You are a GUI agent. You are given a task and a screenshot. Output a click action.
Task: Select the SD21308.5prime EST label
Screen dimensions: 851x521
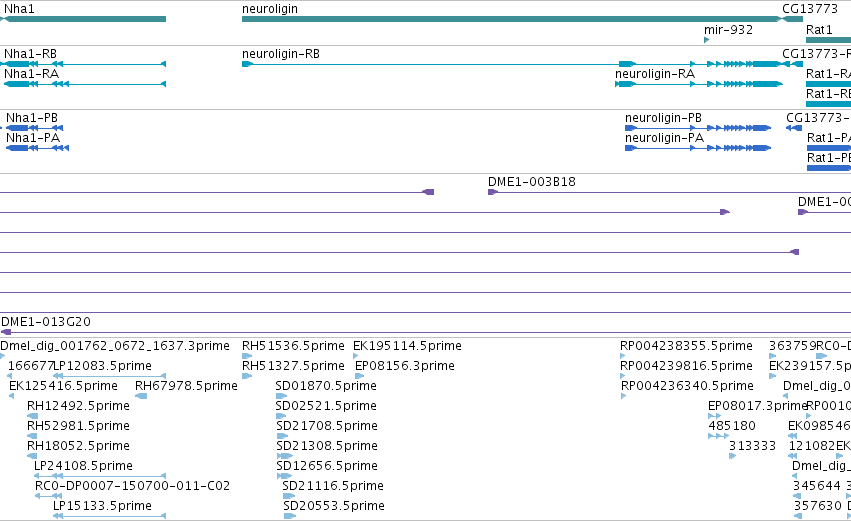327,446
